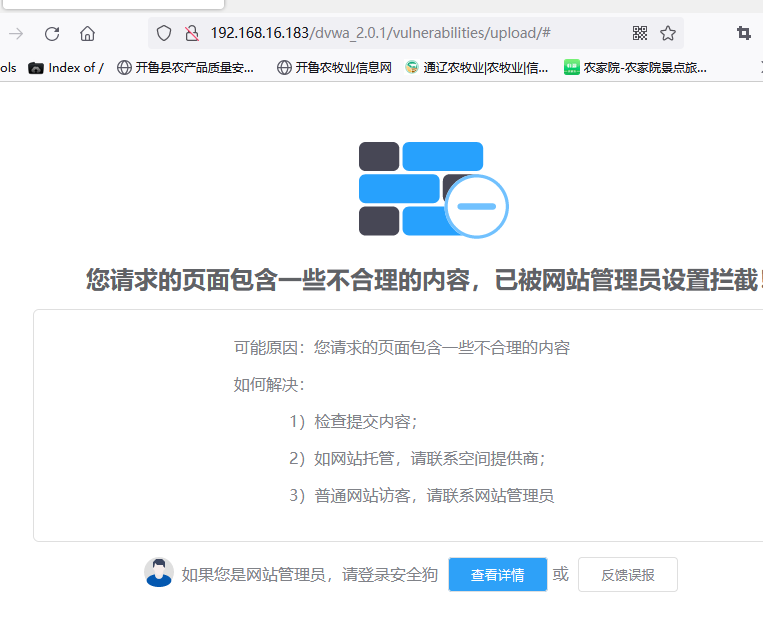The width and height of the screenshot is (763, 638).
Task: Open the 开鲁县农产品质量安 bookmark
Action: (x=185, y=68)
